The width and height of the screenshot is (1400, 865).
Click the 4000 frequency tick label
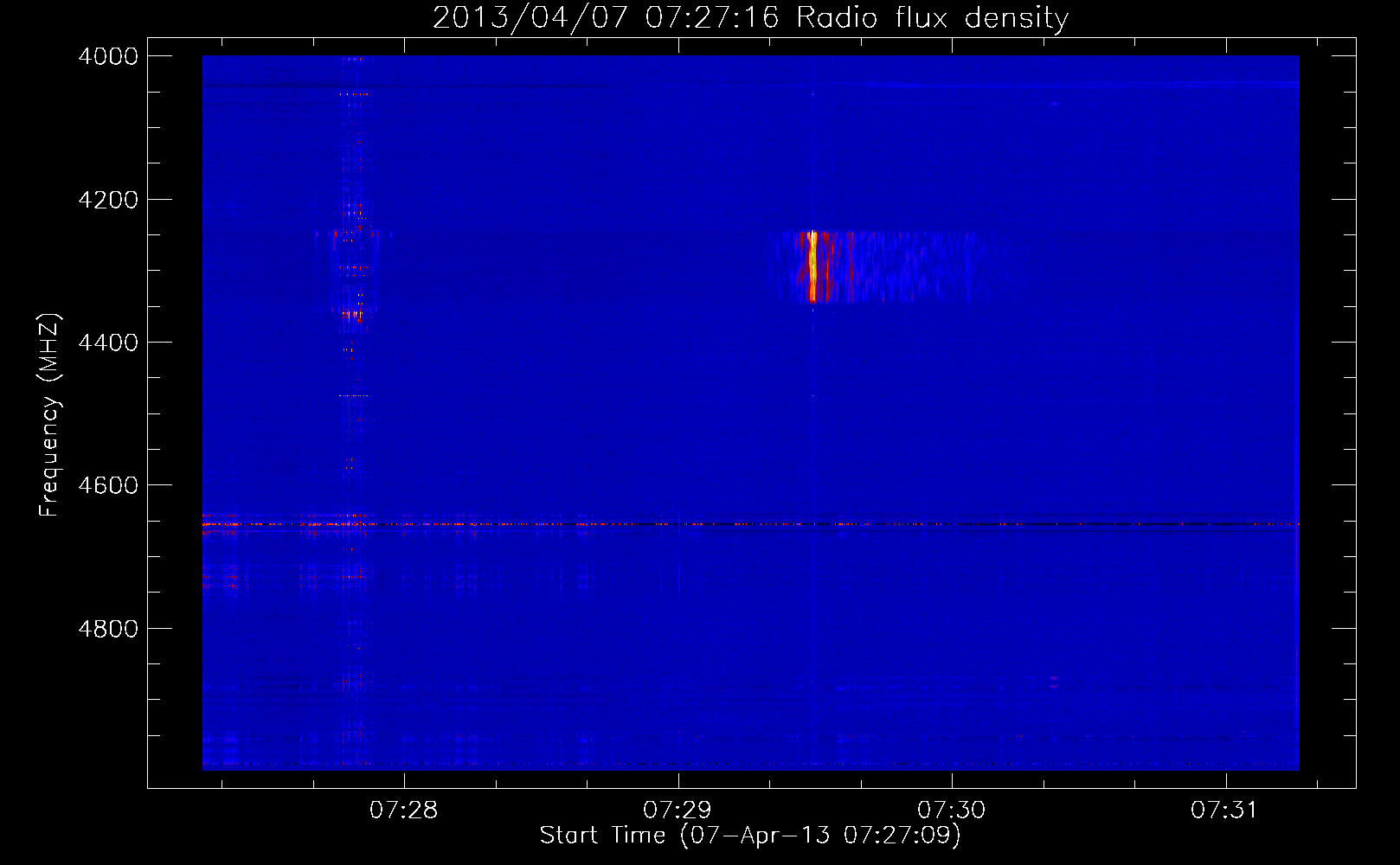point(108,56)
